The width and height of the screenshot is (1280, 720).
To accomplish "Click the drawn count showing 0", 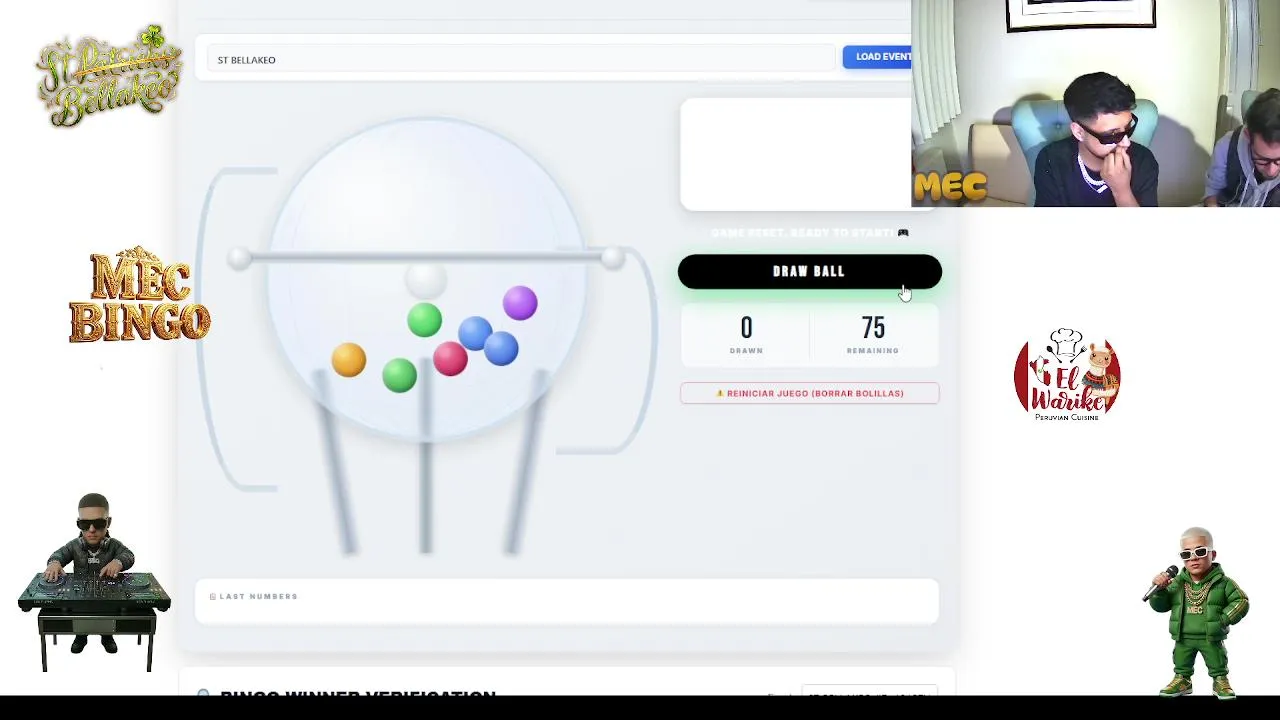I will [x=746, y=328].
